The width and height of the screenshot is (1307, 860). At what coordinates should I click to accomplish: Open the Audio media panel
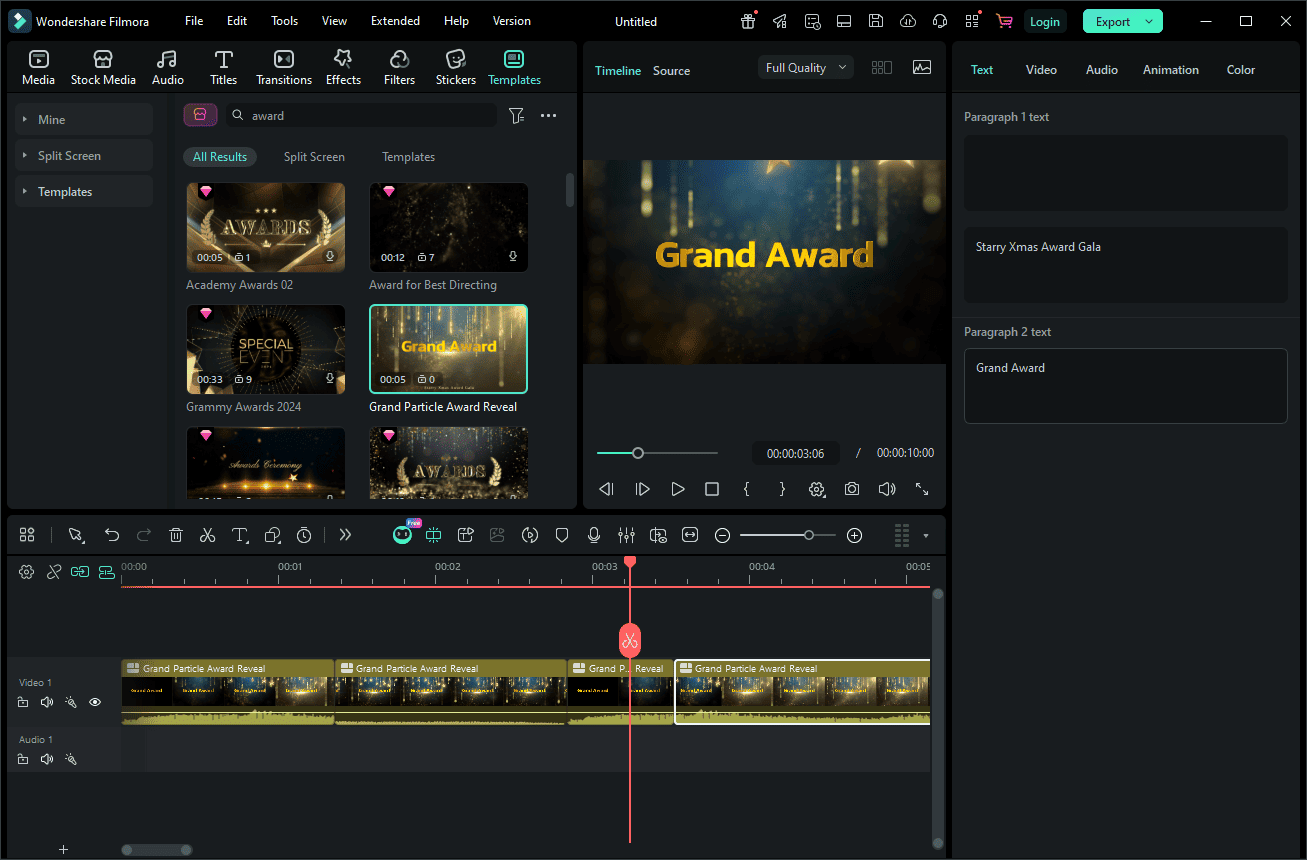click(167, 66)
